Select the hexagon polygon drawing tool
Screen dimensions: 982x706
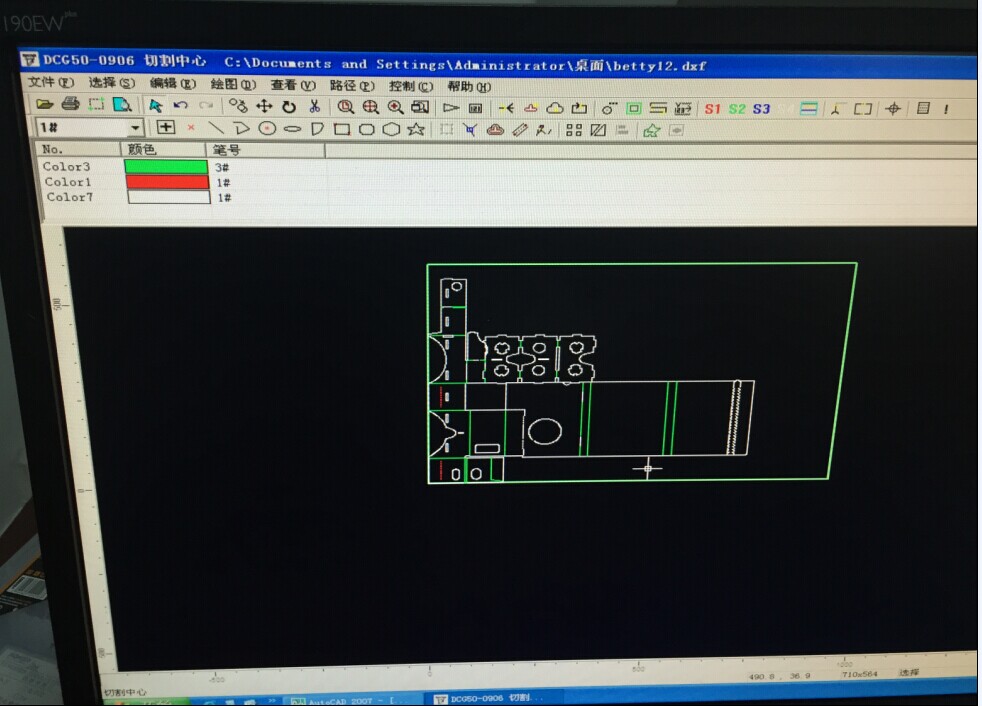(x=391, y=129)
